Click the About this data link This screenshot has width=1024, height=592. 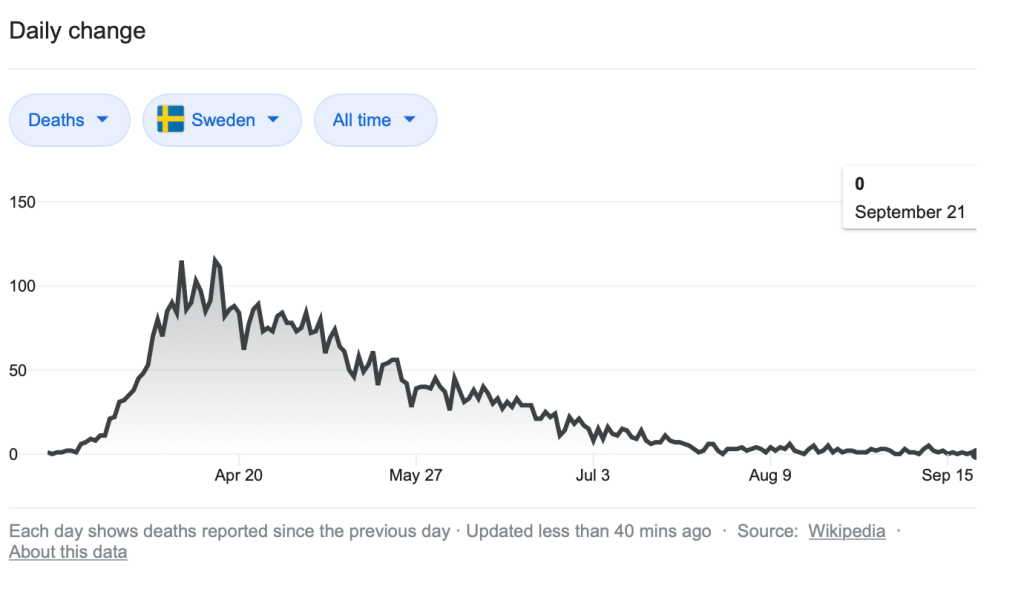(68, 551)
